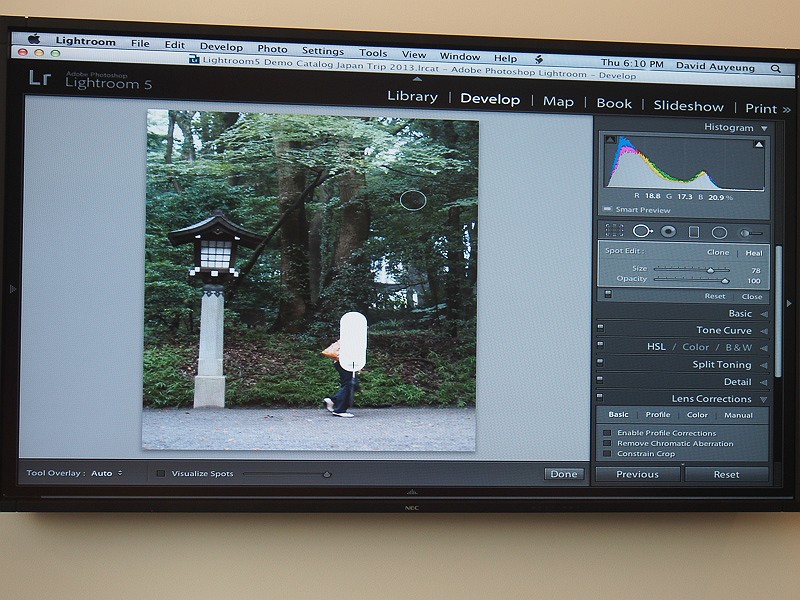Open the Develop menu
This screenshot has height=600, width=800.
point(221,46)
